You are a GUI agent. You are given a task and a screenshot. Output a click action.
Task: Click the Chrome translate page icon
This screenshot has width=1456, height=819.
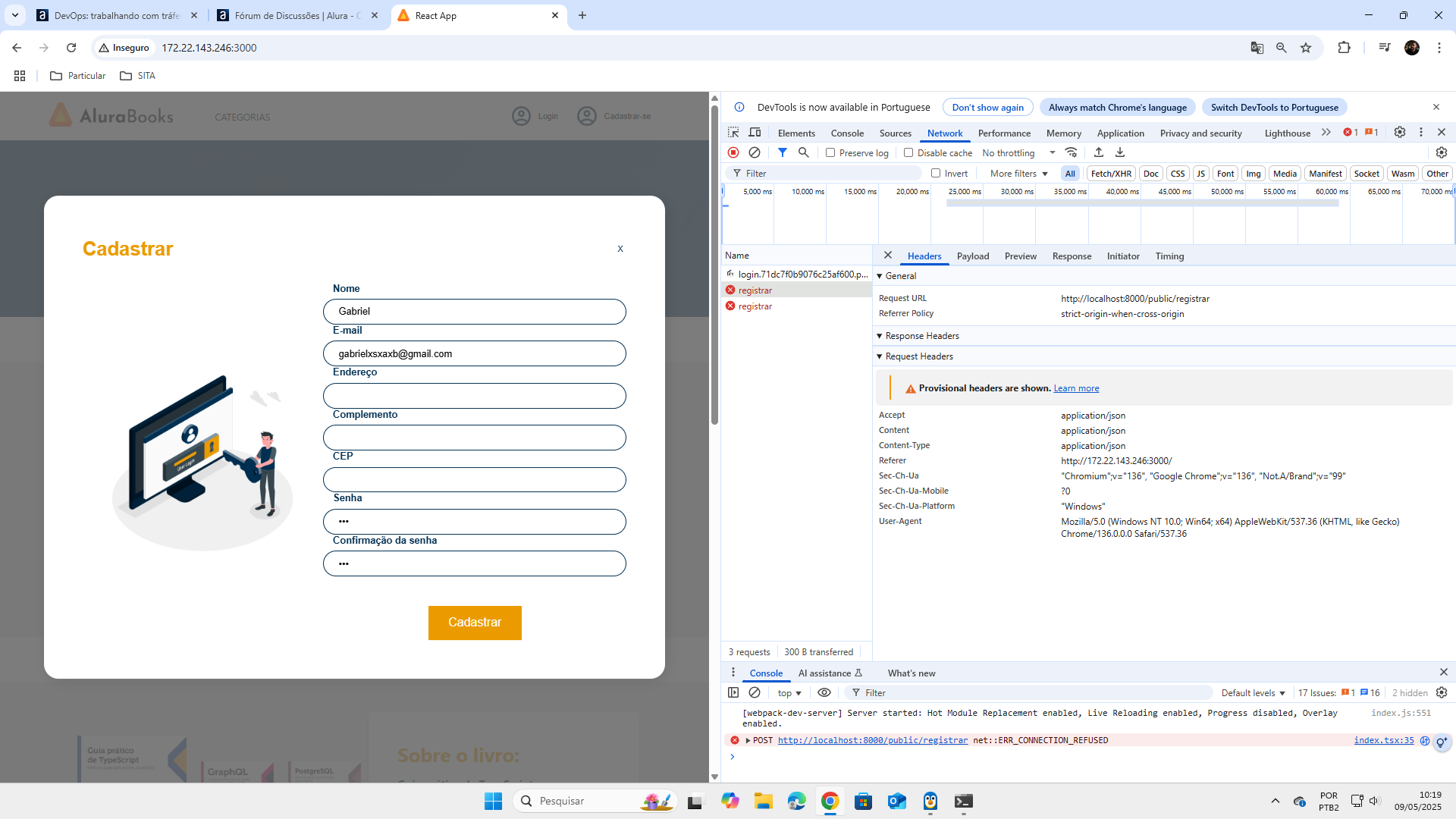[x=1257, y=48]
